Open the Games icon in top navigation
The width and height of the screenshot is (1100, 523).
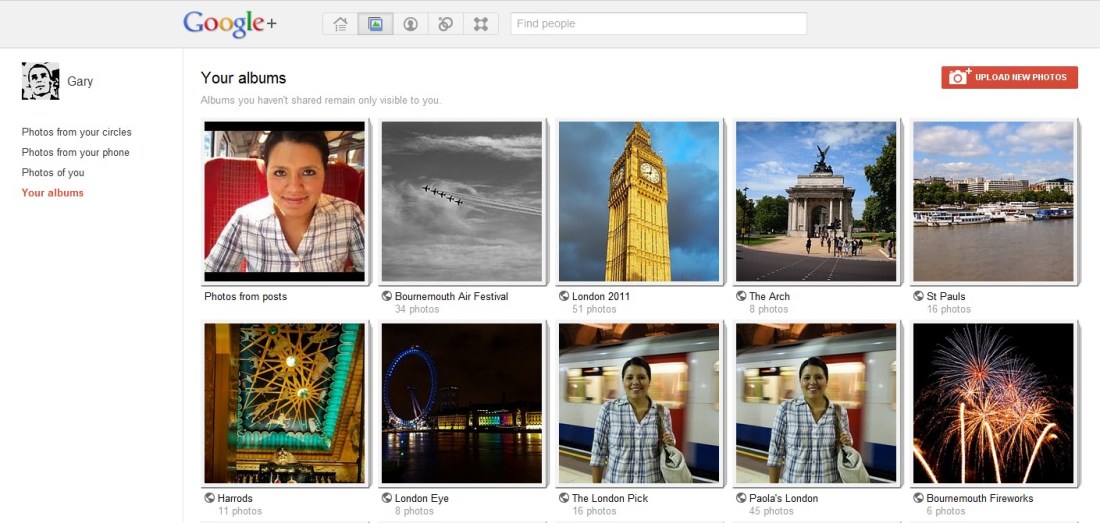tap(481, 24)
